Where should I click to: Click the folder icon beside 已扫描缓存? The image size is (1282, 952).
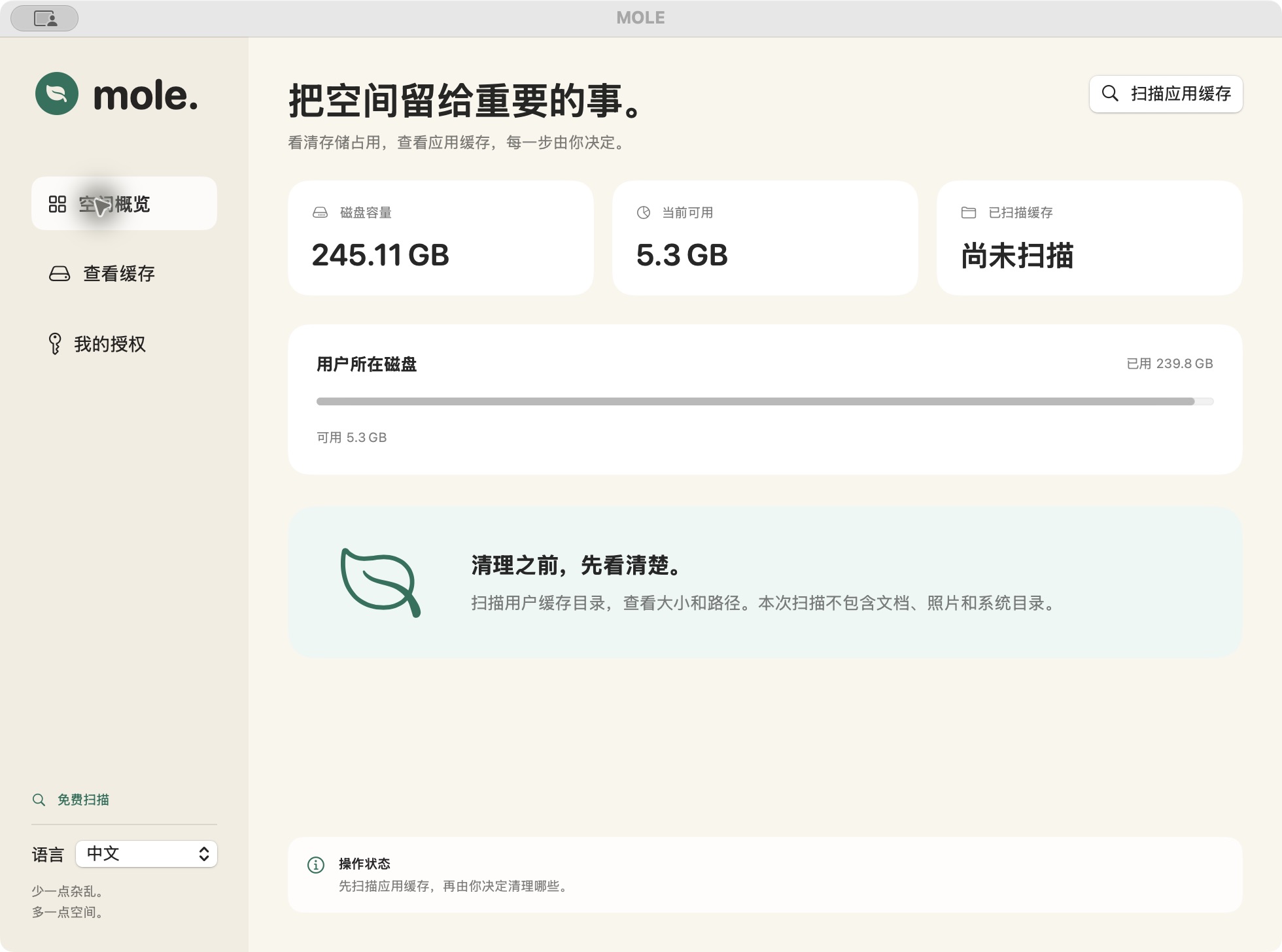969,212
